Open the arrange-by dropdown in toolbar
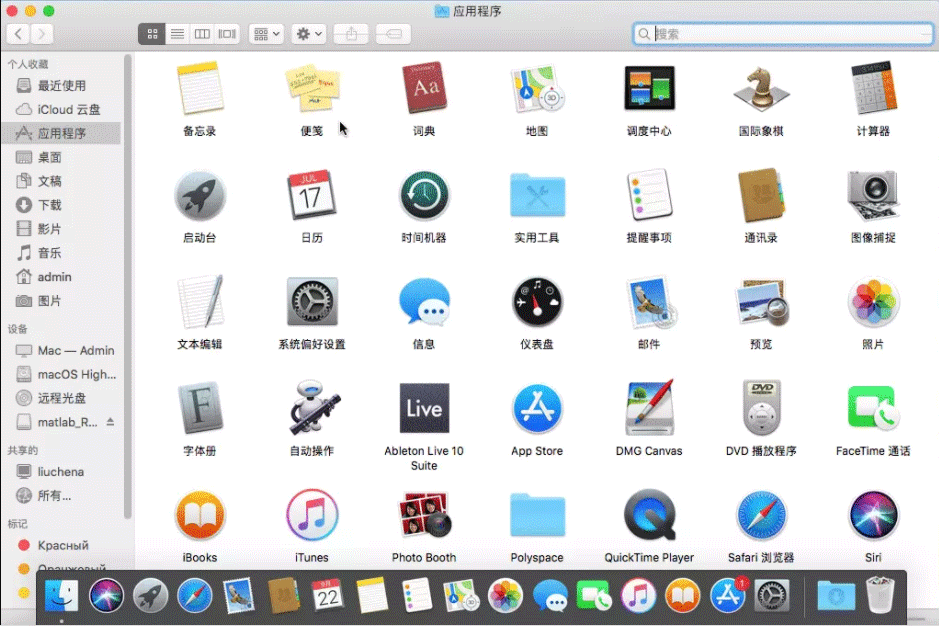The height and width of the screenshot is (626, 939). (x=267, y=34)
